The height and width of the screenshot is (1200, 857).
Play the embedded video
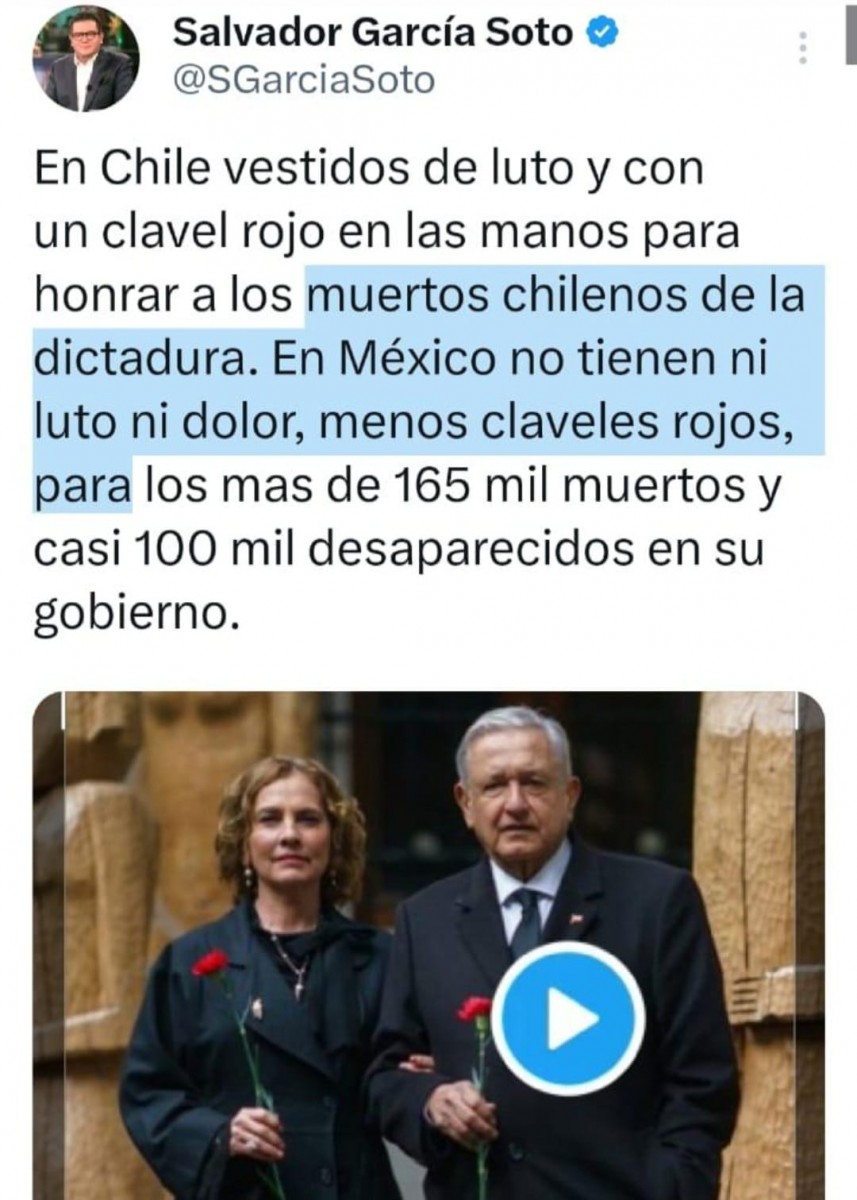(x=568, y=1018)
